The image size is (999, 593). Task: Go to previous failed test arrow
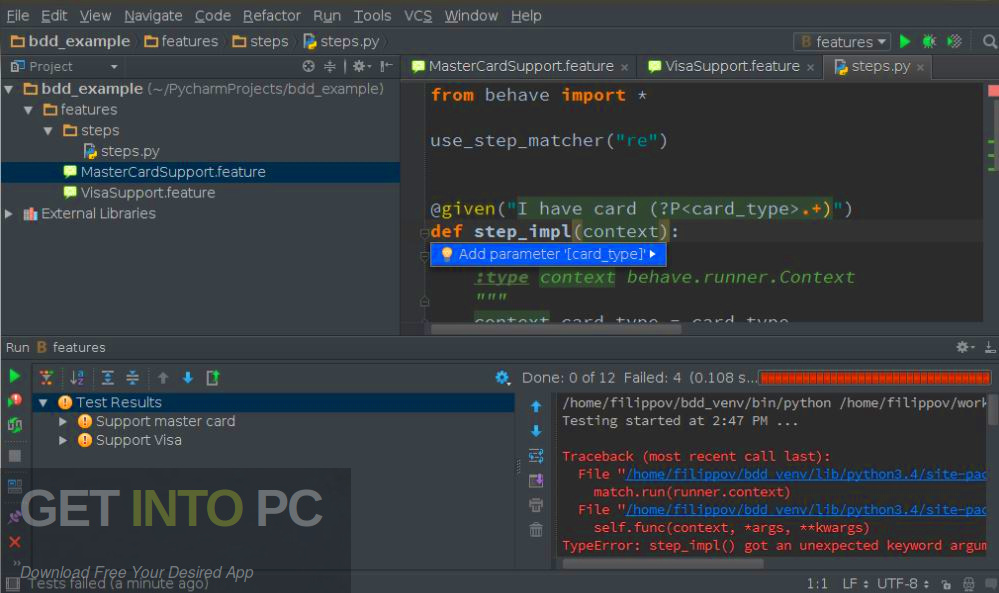[163, 378]
